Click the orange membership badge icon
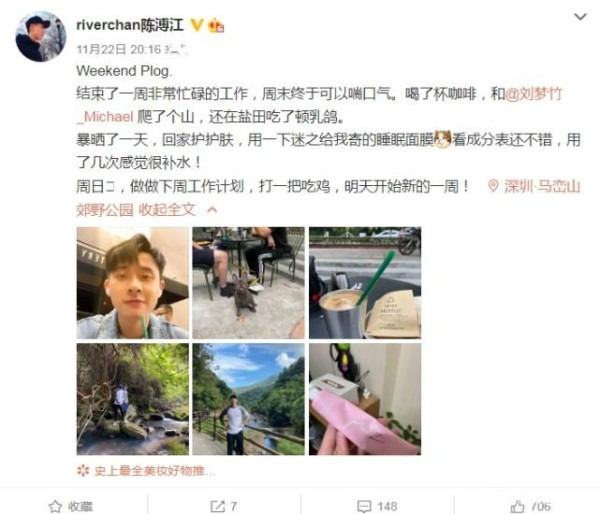This screenshot has height=514, width=600. coord(216,25)
